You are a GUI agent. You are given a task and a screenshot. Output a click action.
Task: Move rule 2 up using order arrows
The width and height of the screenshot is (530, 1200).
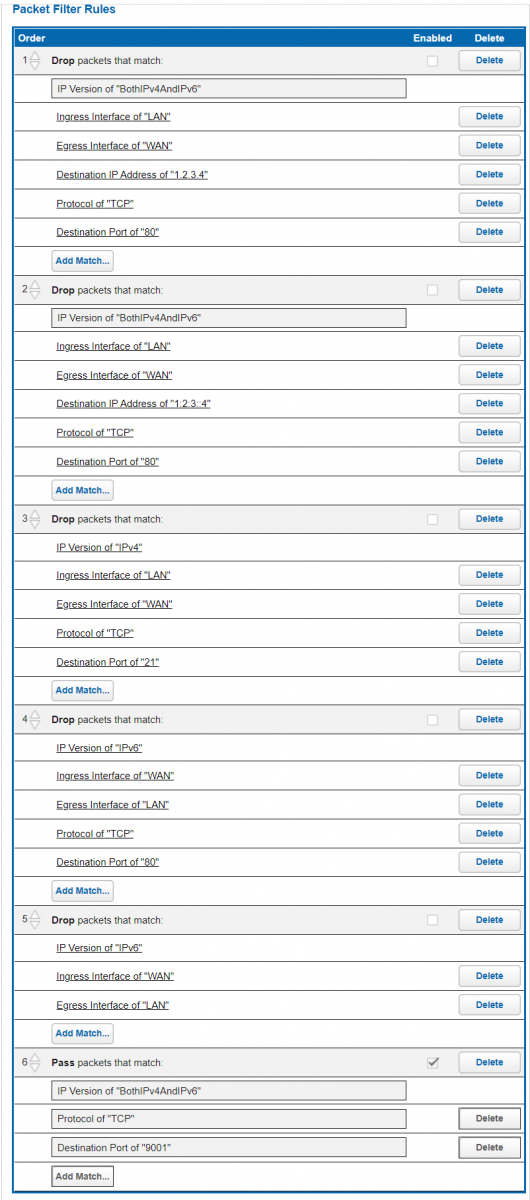pyautogui.click(x=35, y=284)
